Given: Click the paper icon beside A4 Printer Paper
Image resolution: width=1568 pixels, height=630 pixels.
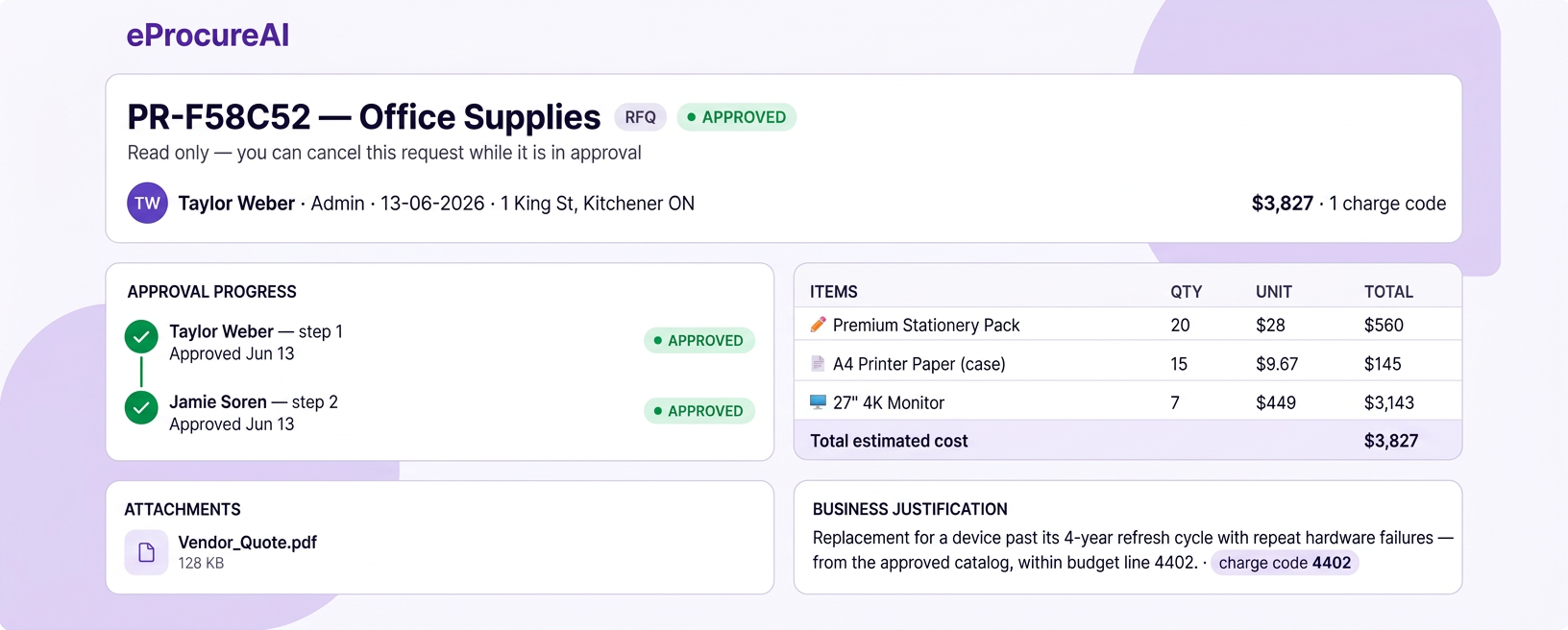Looking at the screenshot, I should pos(818,364).
